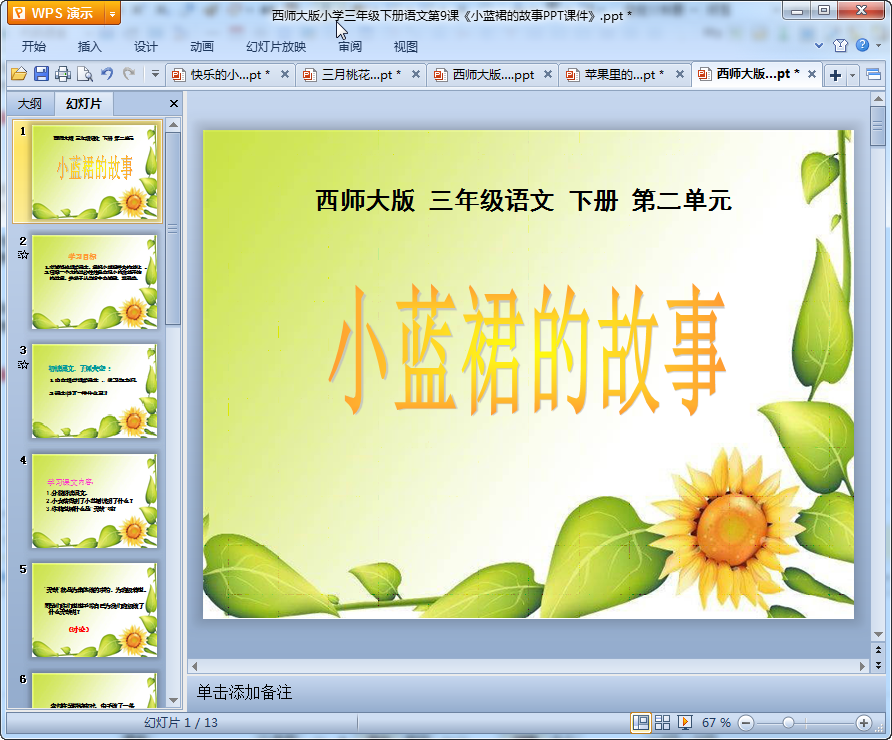Screen dimensions: 892x740
Task: Expand the WPS 演示 dropdown arrow
Action: pyautogui.click(x=113, y=14)
